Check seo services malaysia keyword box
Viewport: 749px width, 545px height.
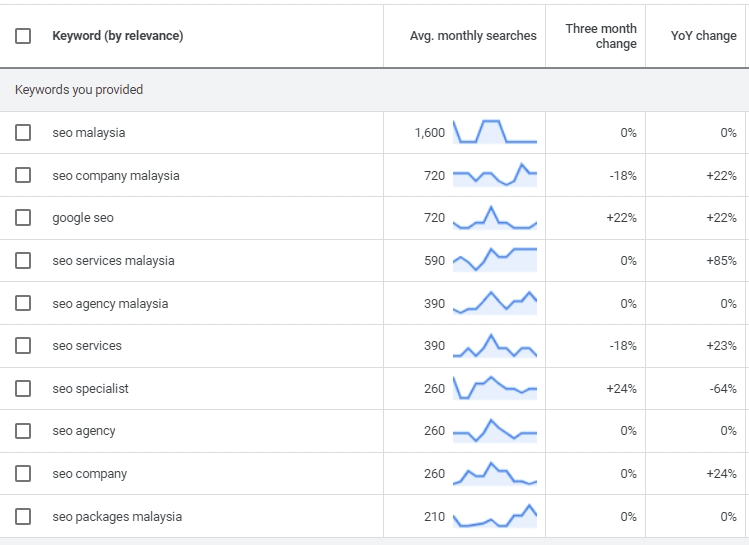[x=23, y=261]
